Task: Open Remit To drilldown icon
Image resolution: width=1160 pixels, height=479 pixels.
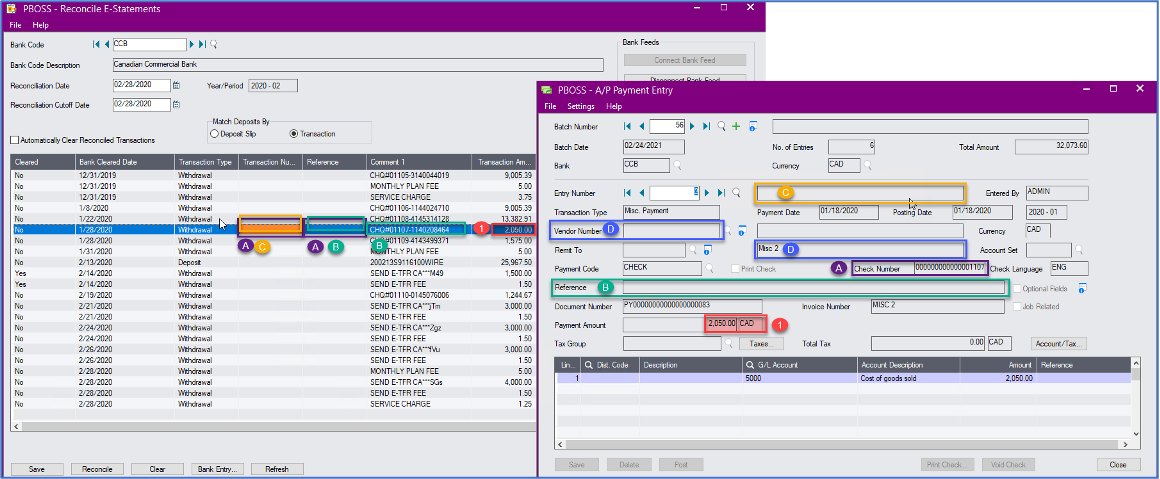Action: tap(707, 250)
